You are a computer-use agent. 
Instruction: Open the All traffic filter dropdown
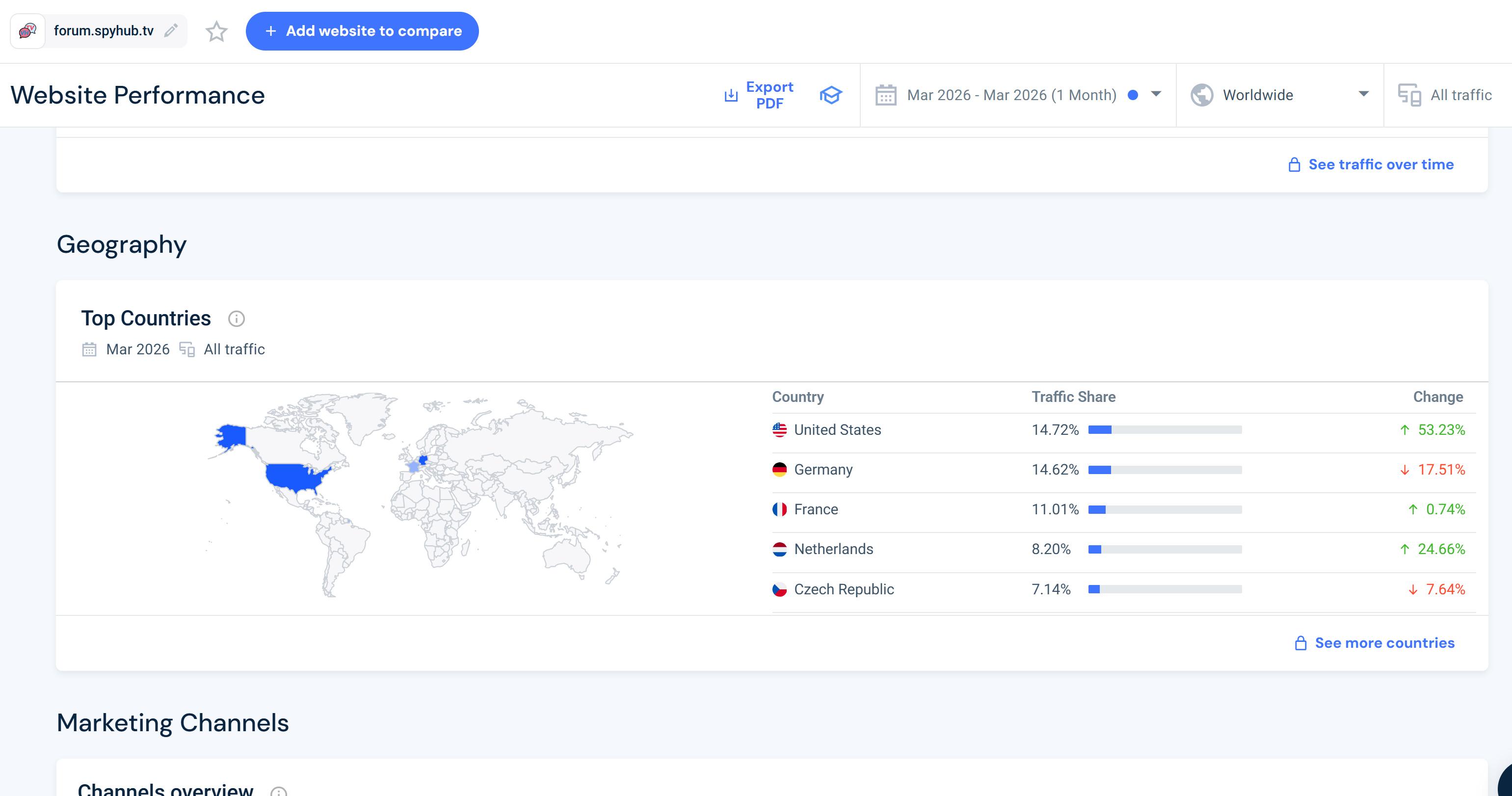1460,95
